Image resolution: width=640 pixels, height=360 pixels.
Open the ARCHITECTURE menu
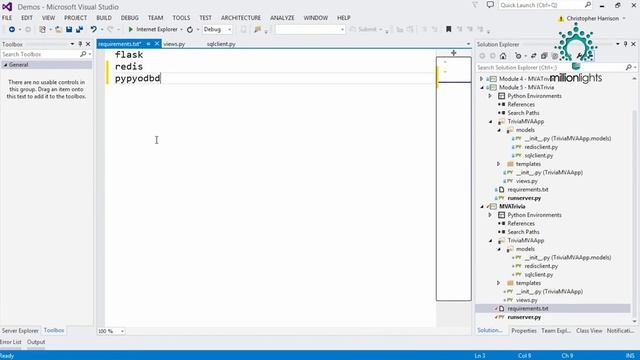pyautogui.click(x=241, y=18)
